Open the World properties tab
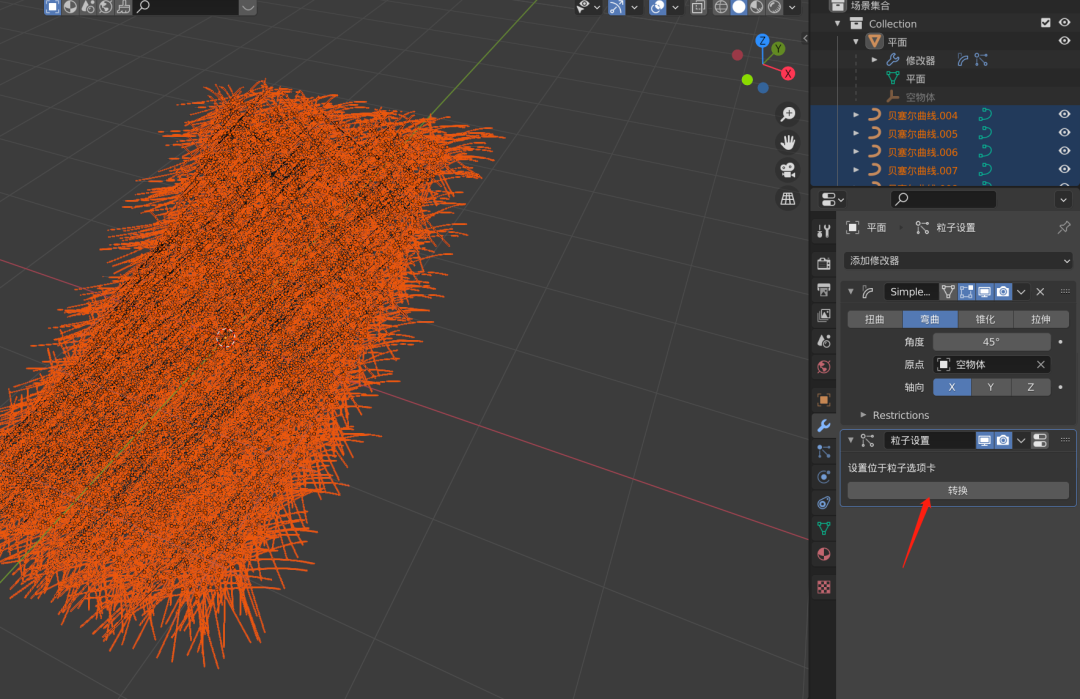The width and height of the screenshot is (1080, 699). pos(824,366)
